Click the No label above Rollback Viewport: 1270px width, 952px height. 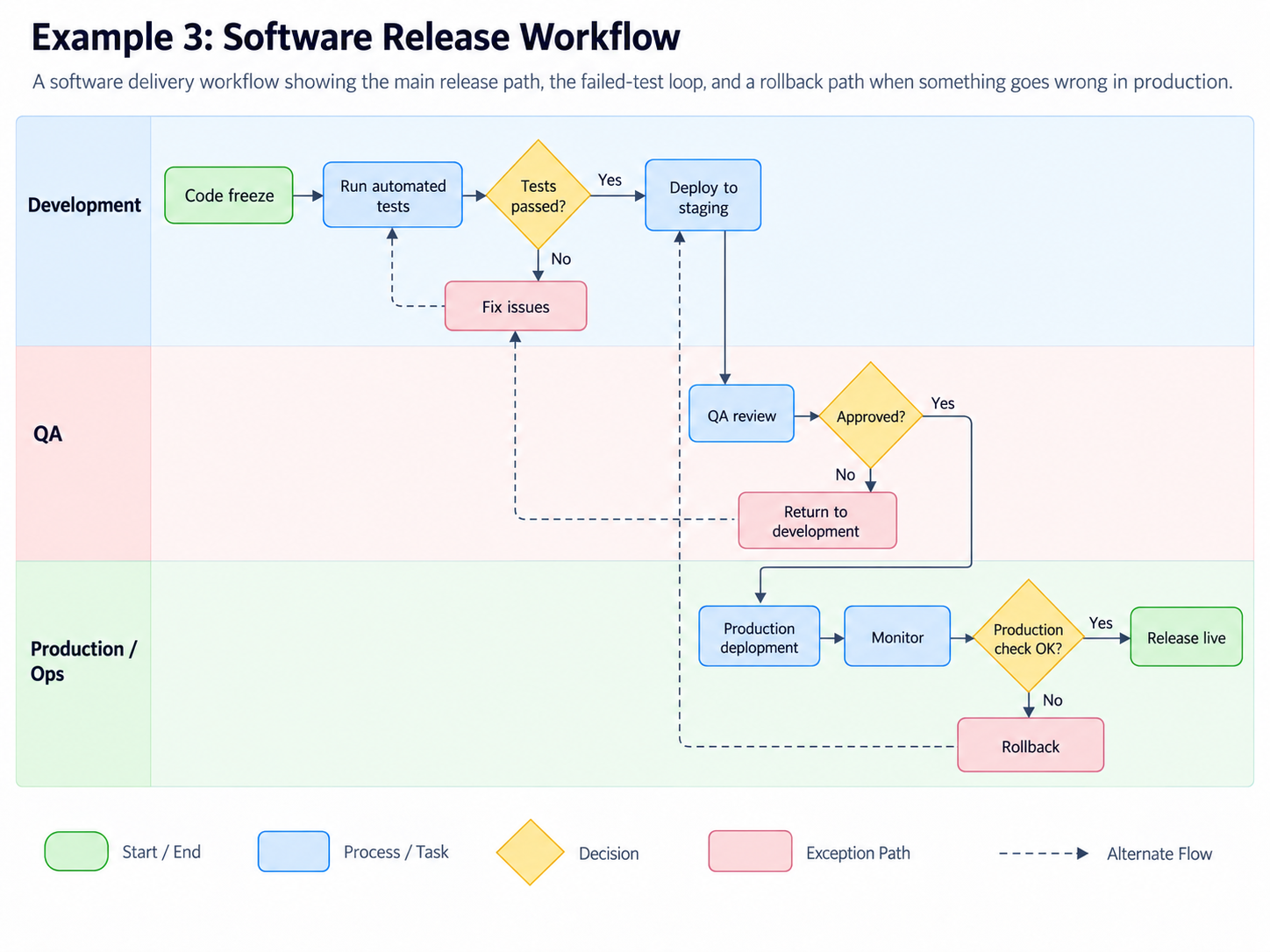1052,700
